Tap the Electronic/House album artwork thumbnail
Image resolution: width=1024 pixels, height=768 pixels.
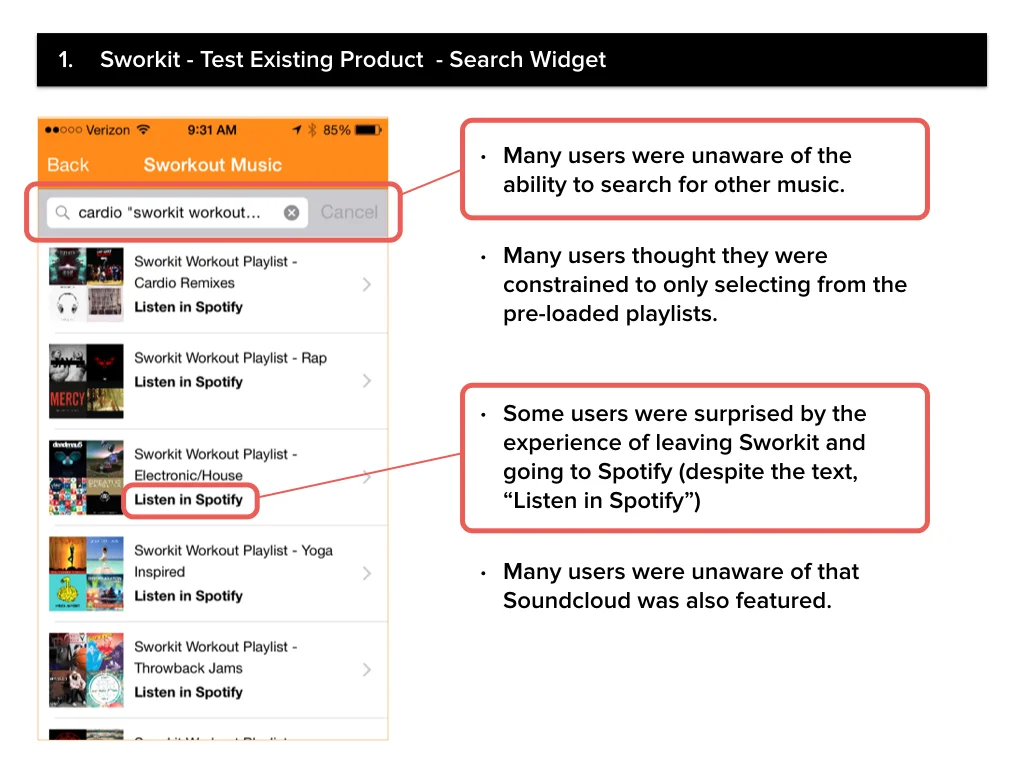(x=86, y=477)
